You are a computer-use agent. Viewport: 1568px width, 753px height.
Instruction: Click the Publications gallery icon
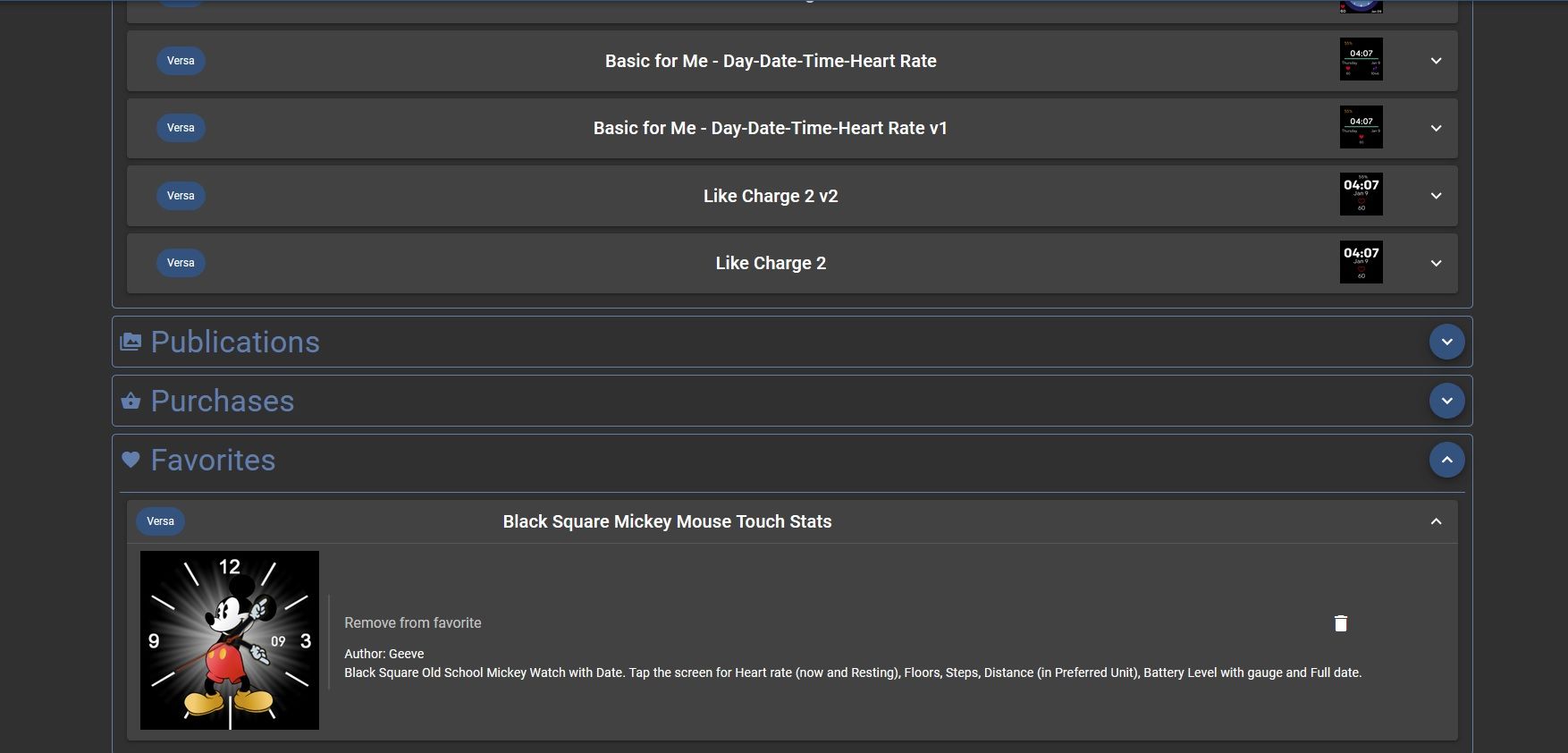coord(131,342)
